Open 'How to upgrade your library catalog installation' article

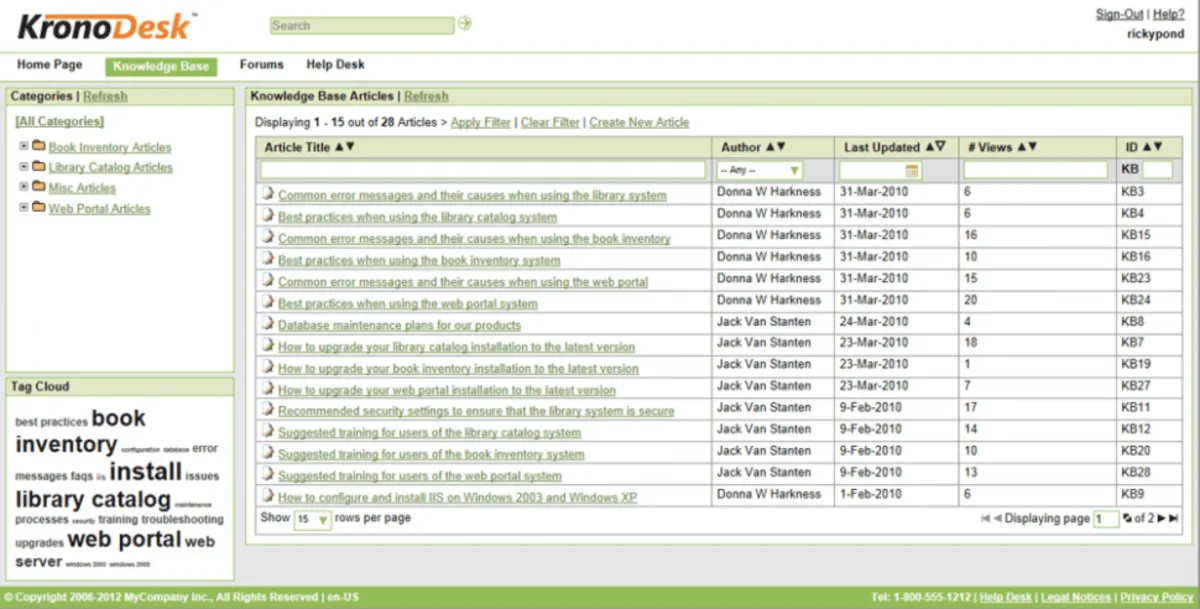pos(456,347)
